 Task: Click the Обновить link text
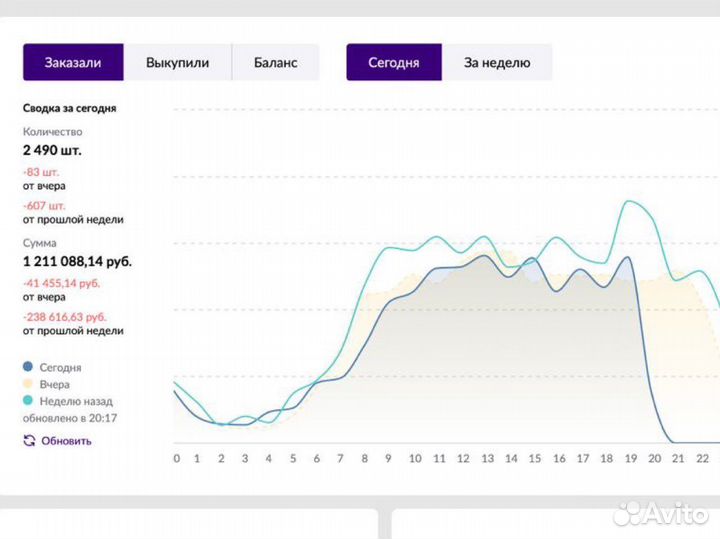(x=66, y=440)
